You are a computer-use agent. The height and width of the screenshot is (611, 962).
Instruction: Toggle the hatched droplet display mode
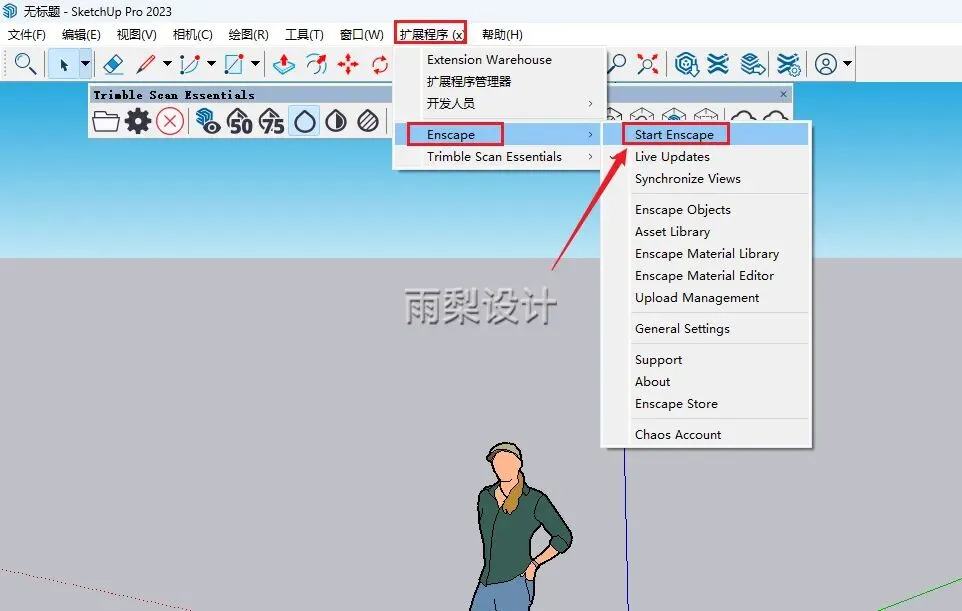tap(368, 121)
